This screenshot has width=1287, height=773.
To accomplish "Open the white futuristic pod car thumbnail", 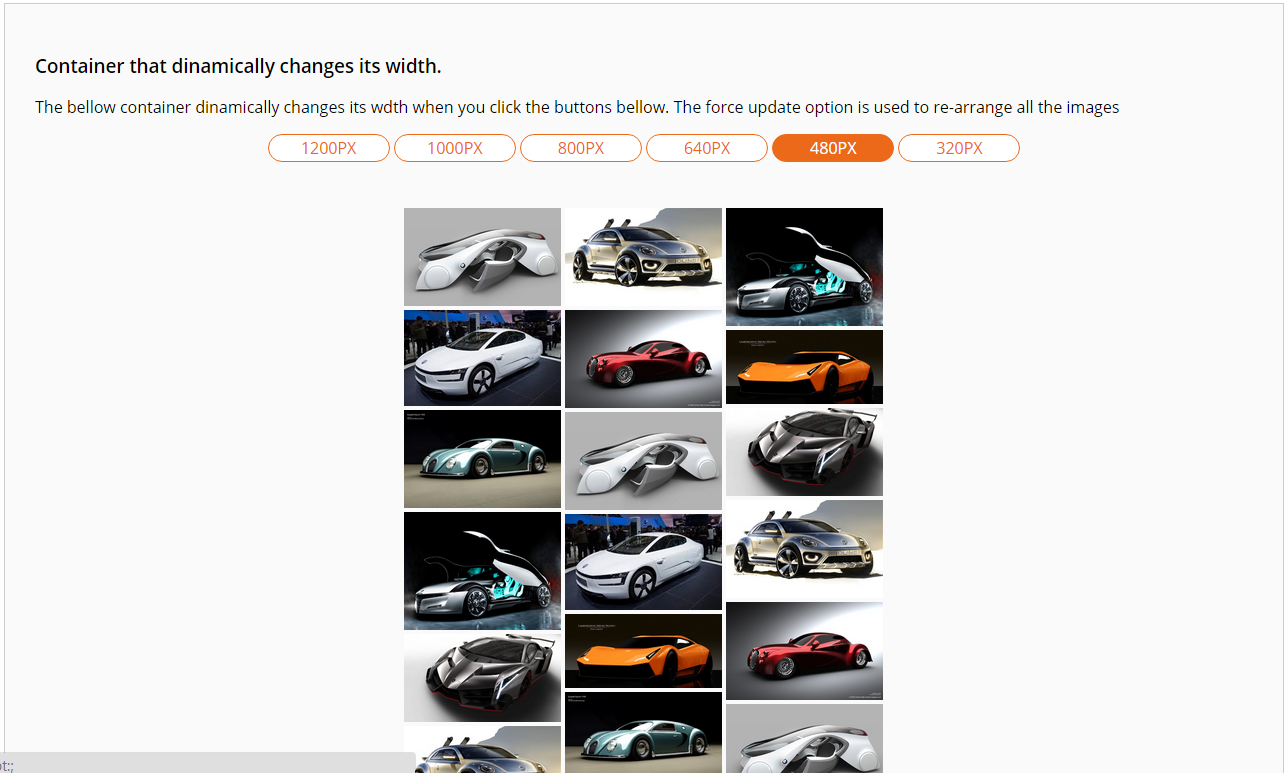I will (x=482, y=256).
